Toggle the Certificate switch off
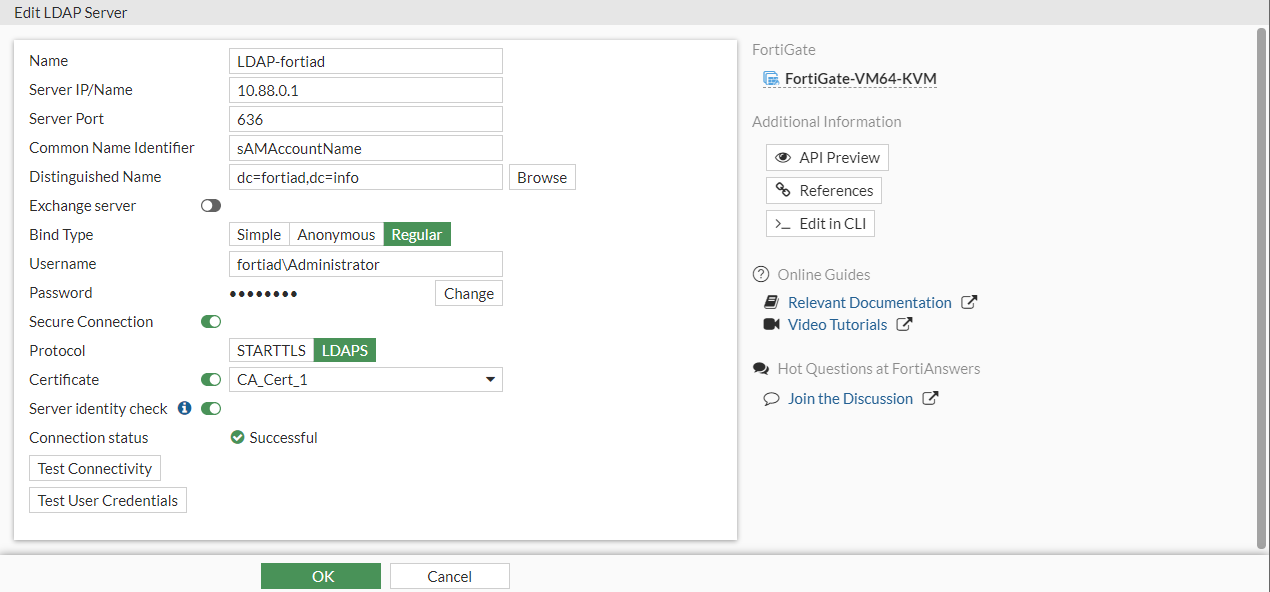Screen dimensions: 1270x592 [211, 379]
